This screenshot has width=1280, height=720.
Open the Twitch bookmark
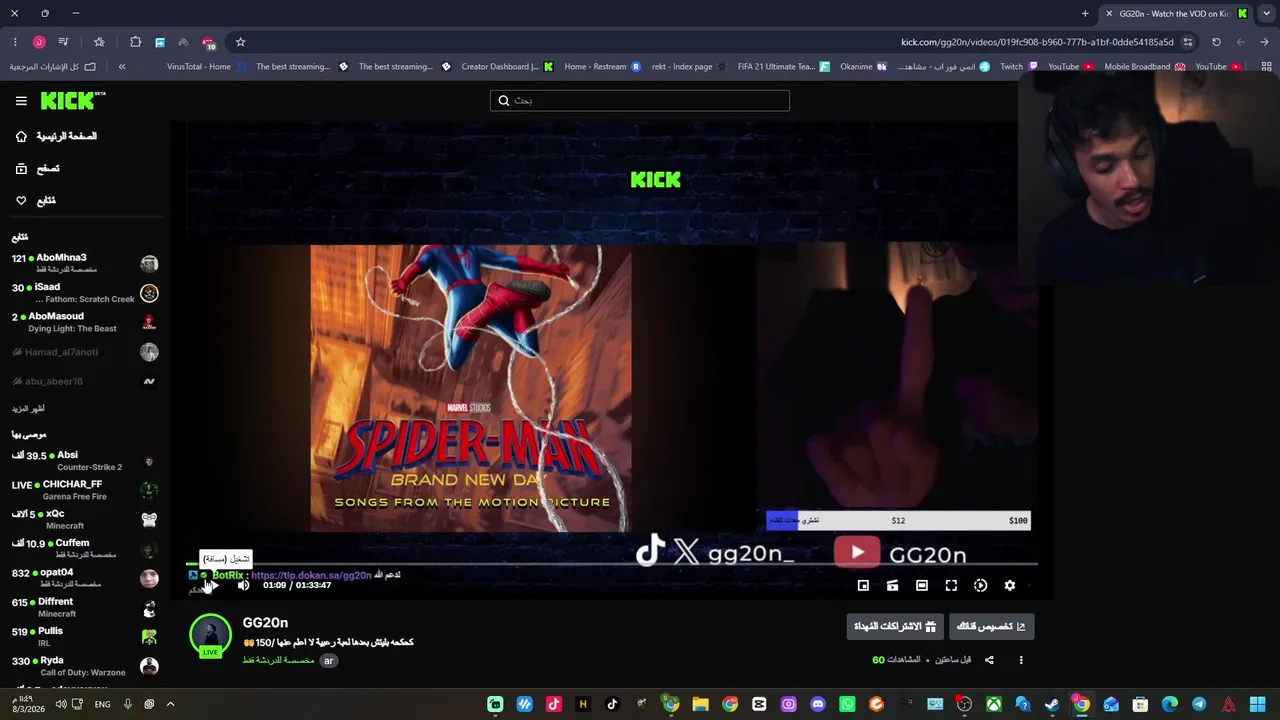pyautogui.click(x=1018, y=67)
